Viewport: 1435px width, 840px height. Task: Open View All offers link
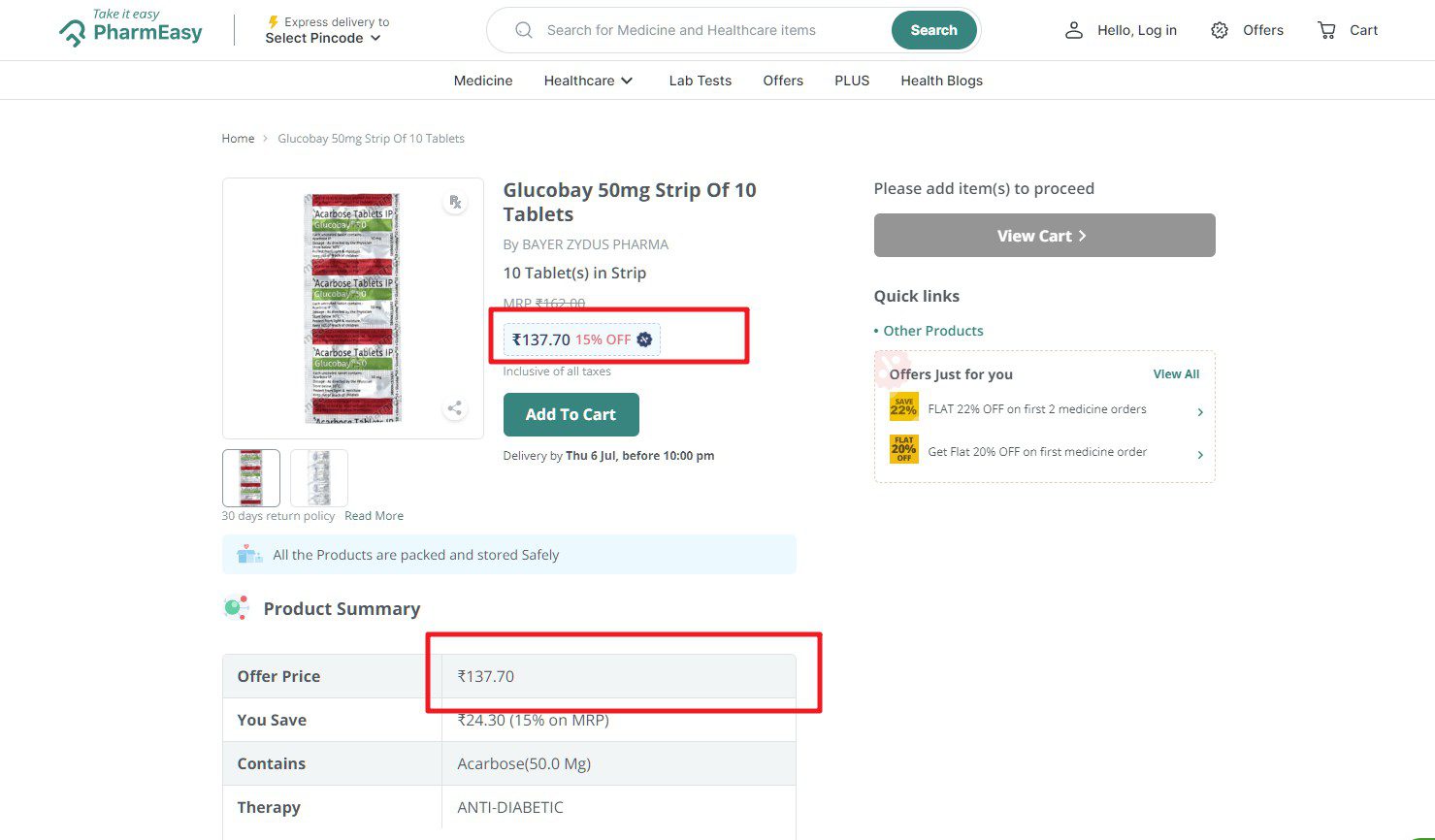[x=1176, y=374]
